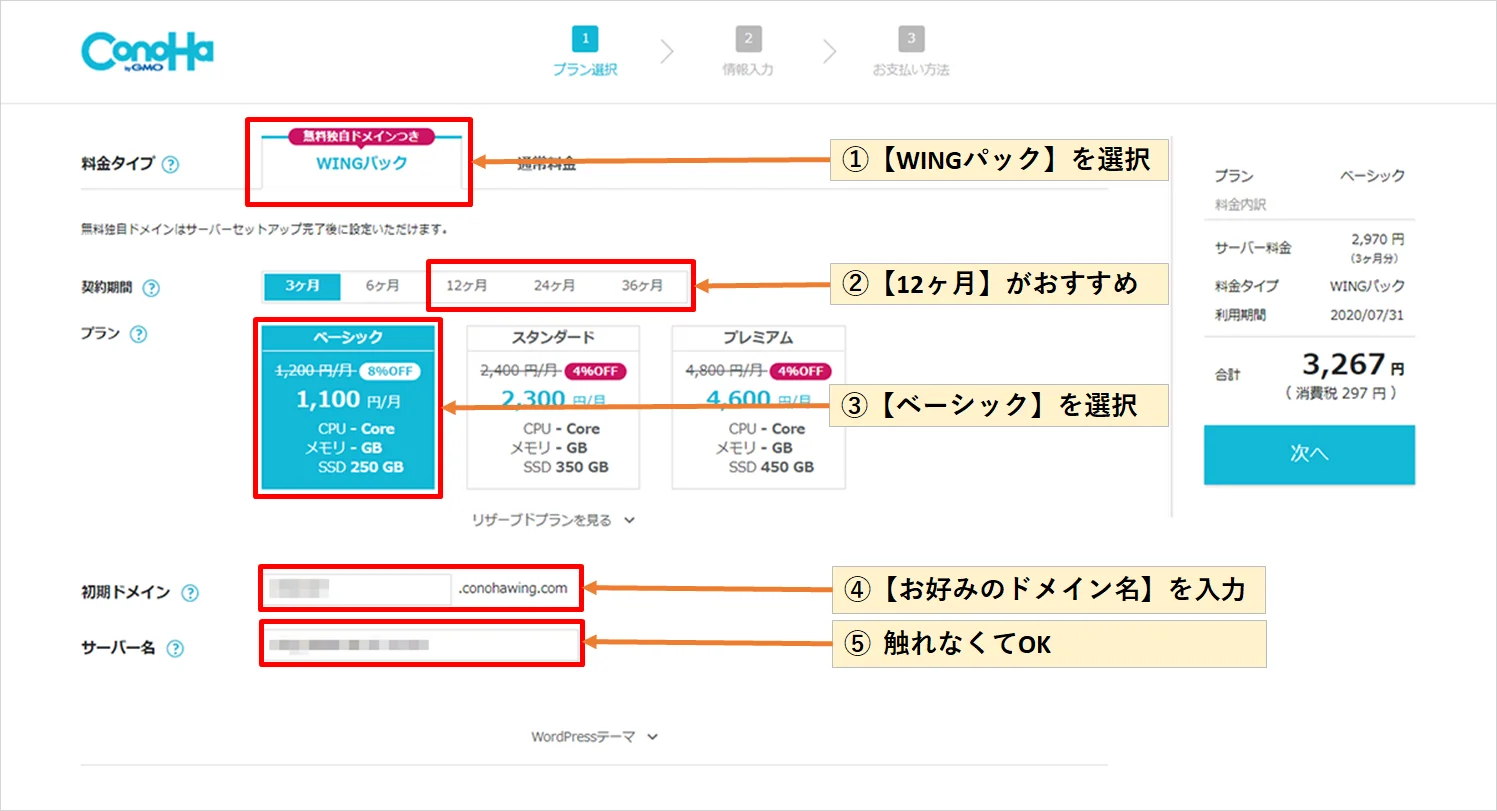
Task: Select the 12ヶ月 contract period
Action: [467, 286]
